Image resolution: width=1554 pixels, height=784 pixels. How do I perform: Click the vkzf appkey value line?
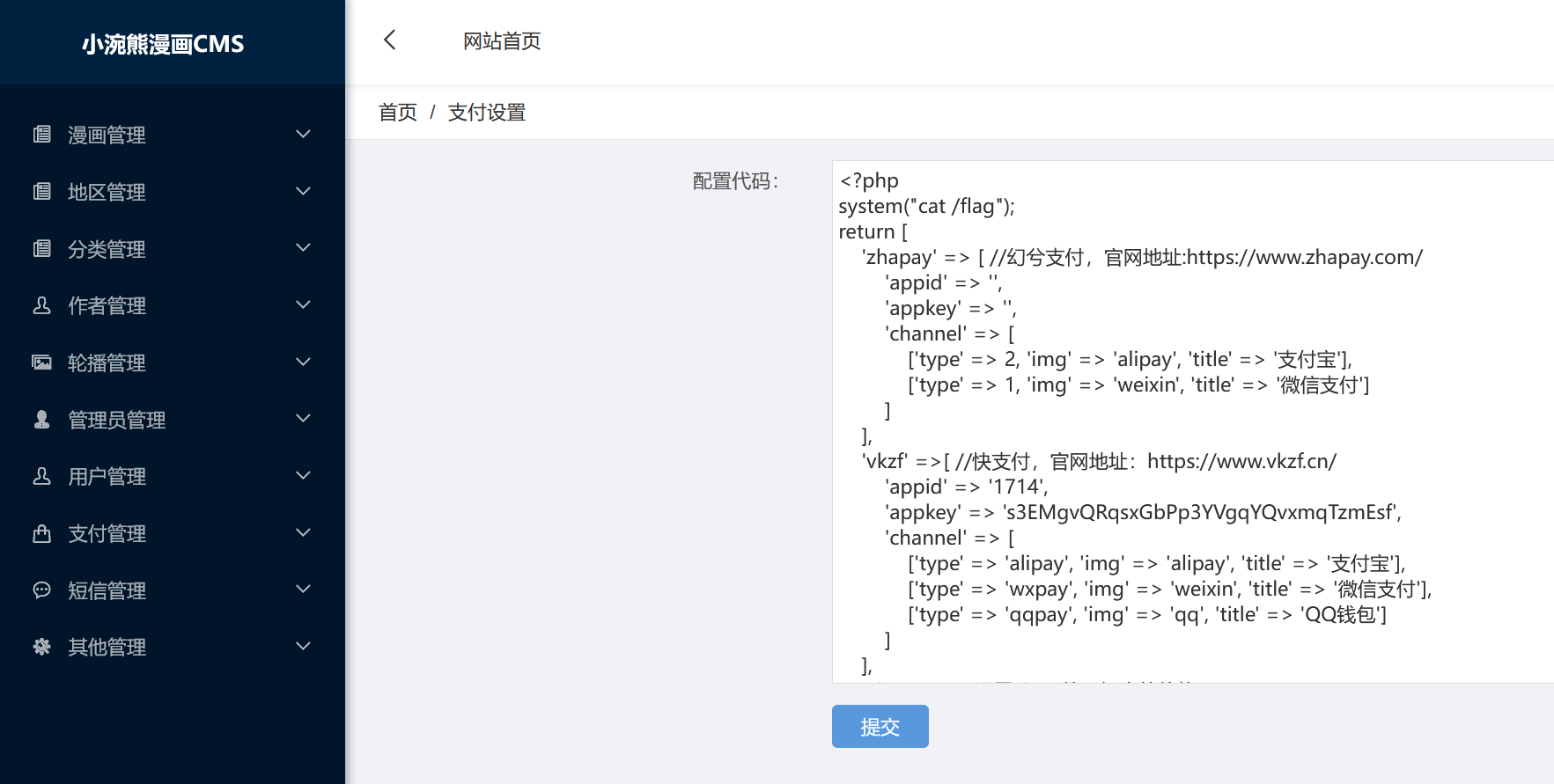1143,512
